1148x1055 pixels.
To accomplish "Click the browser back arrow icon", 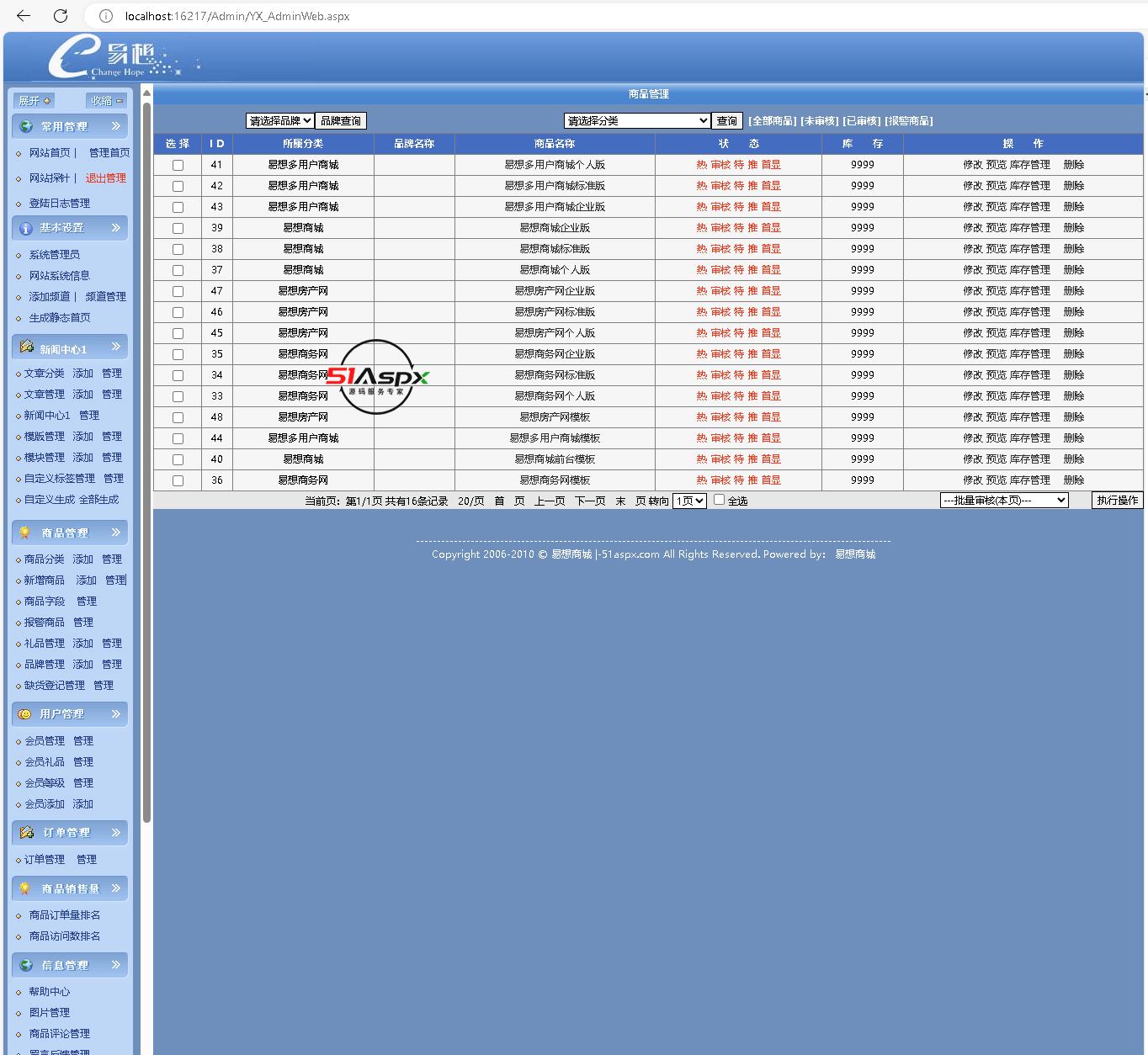I will tap(24, 16).
